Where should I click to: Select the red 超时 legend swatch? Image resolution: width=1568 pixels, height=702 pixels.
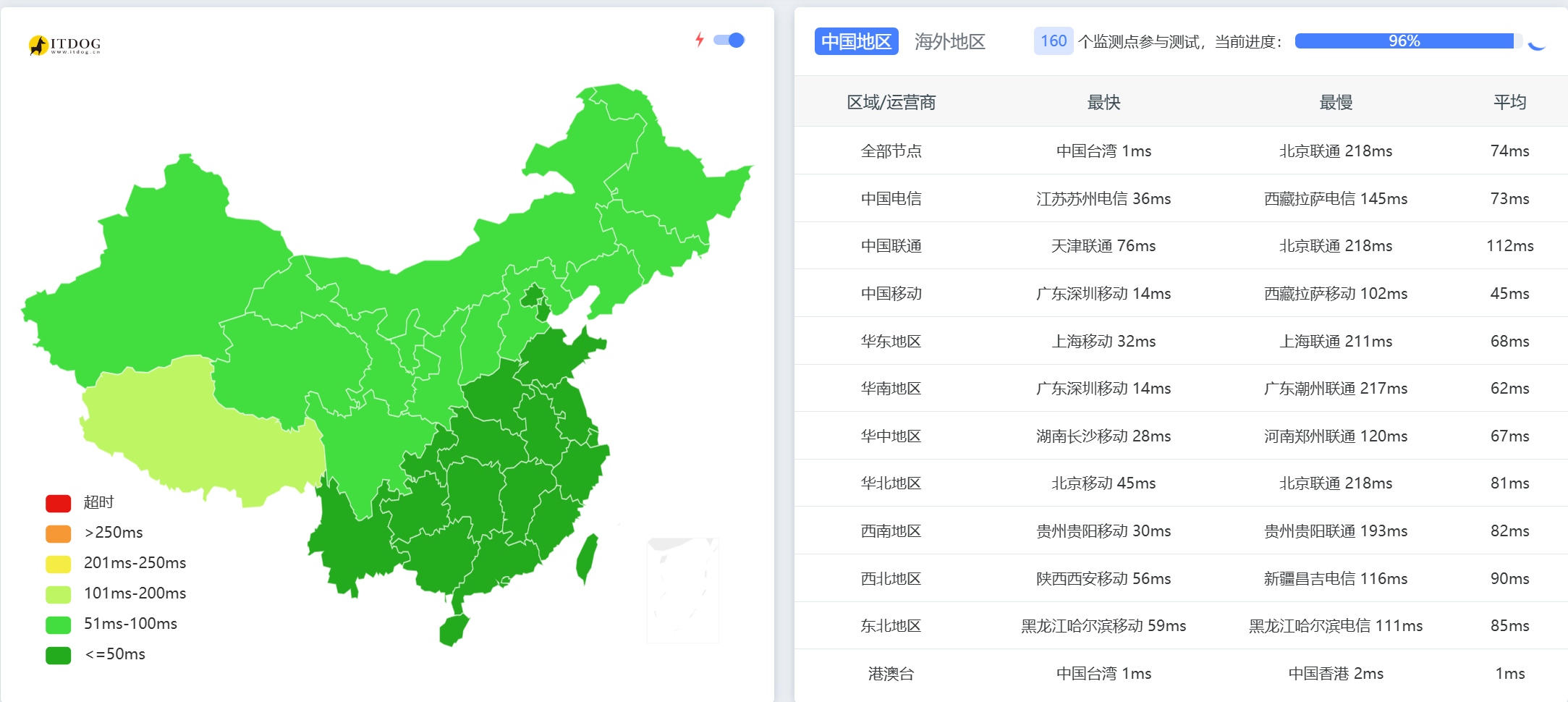[56, 502]
